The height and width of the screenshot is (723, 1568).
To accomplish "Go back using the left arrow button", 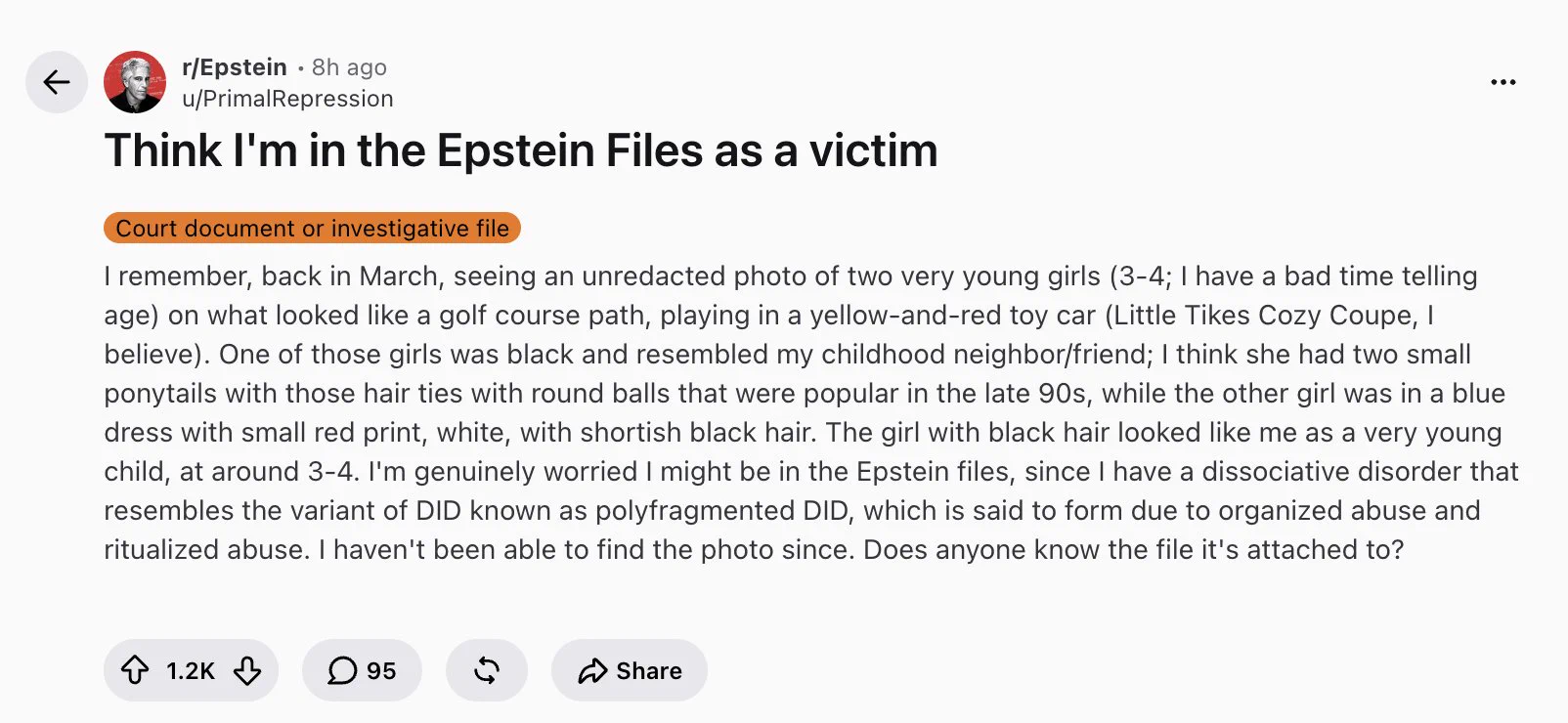I will click(x=57, y=82).
